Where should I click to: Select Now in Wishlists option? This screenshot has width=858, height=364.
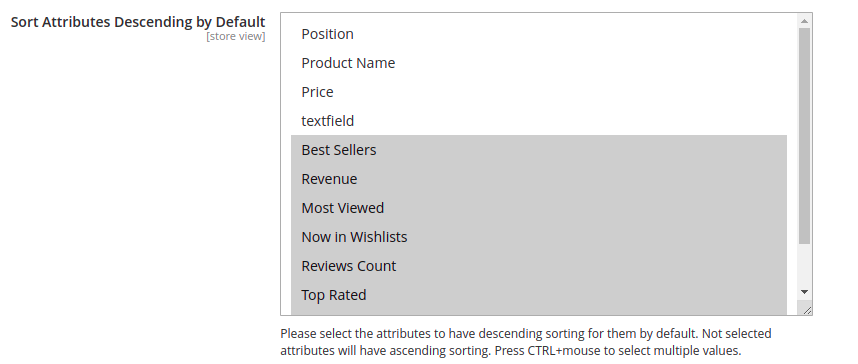(x=538, y=237)
